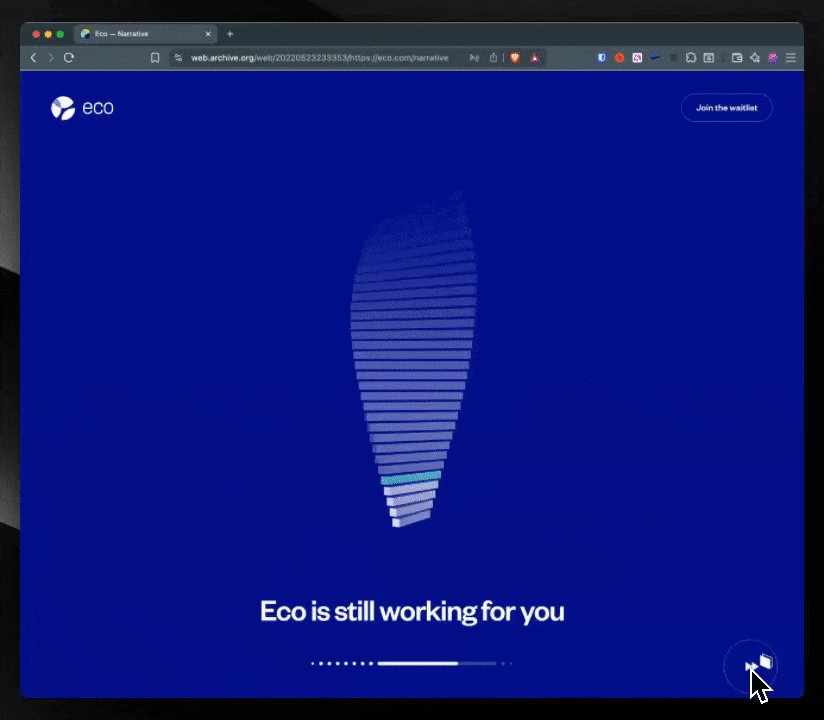This screenshot has width=824, height=720.
Task: Toggle the browser sidebar panel icon
Action: [709, 58]
